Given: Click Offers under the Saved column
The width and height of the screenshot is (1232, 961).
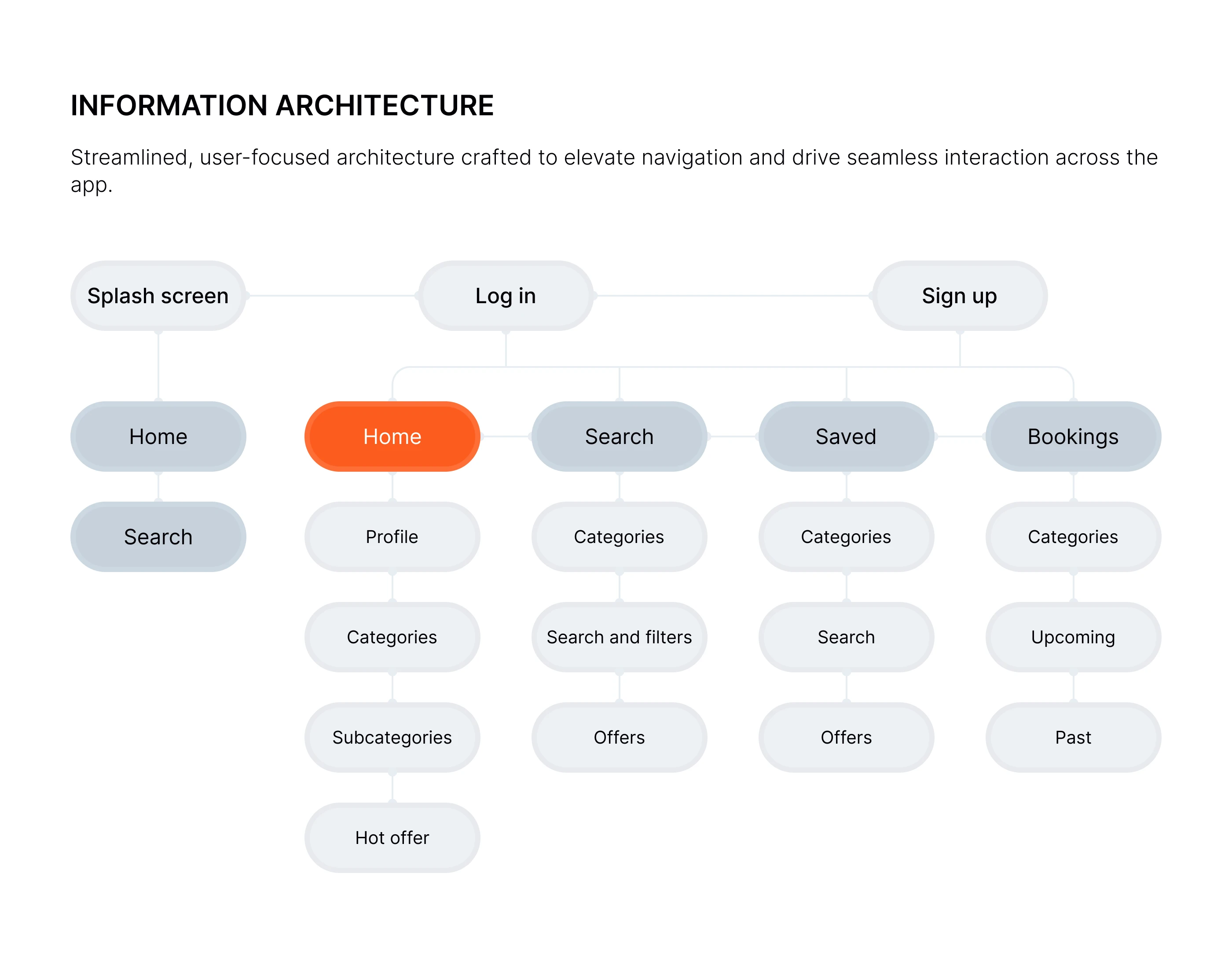Looking at the screenshot, I should click(846, 737).
